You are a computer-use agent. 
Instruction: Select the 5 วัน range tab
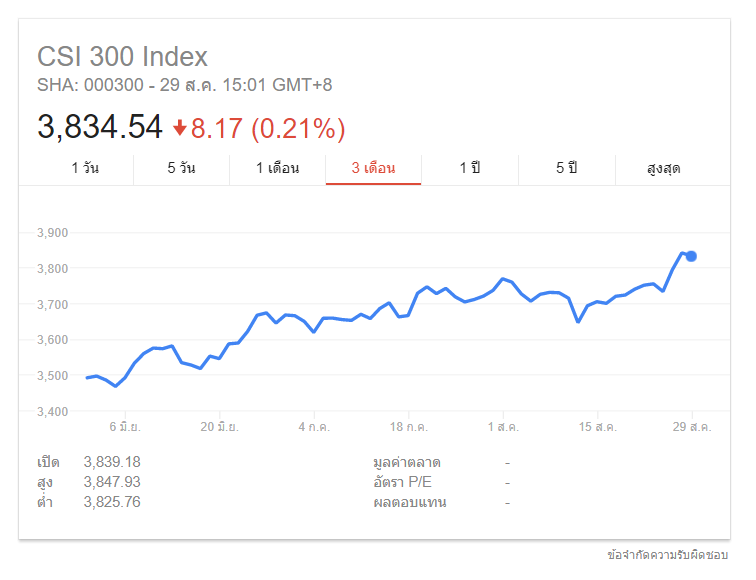181,168
